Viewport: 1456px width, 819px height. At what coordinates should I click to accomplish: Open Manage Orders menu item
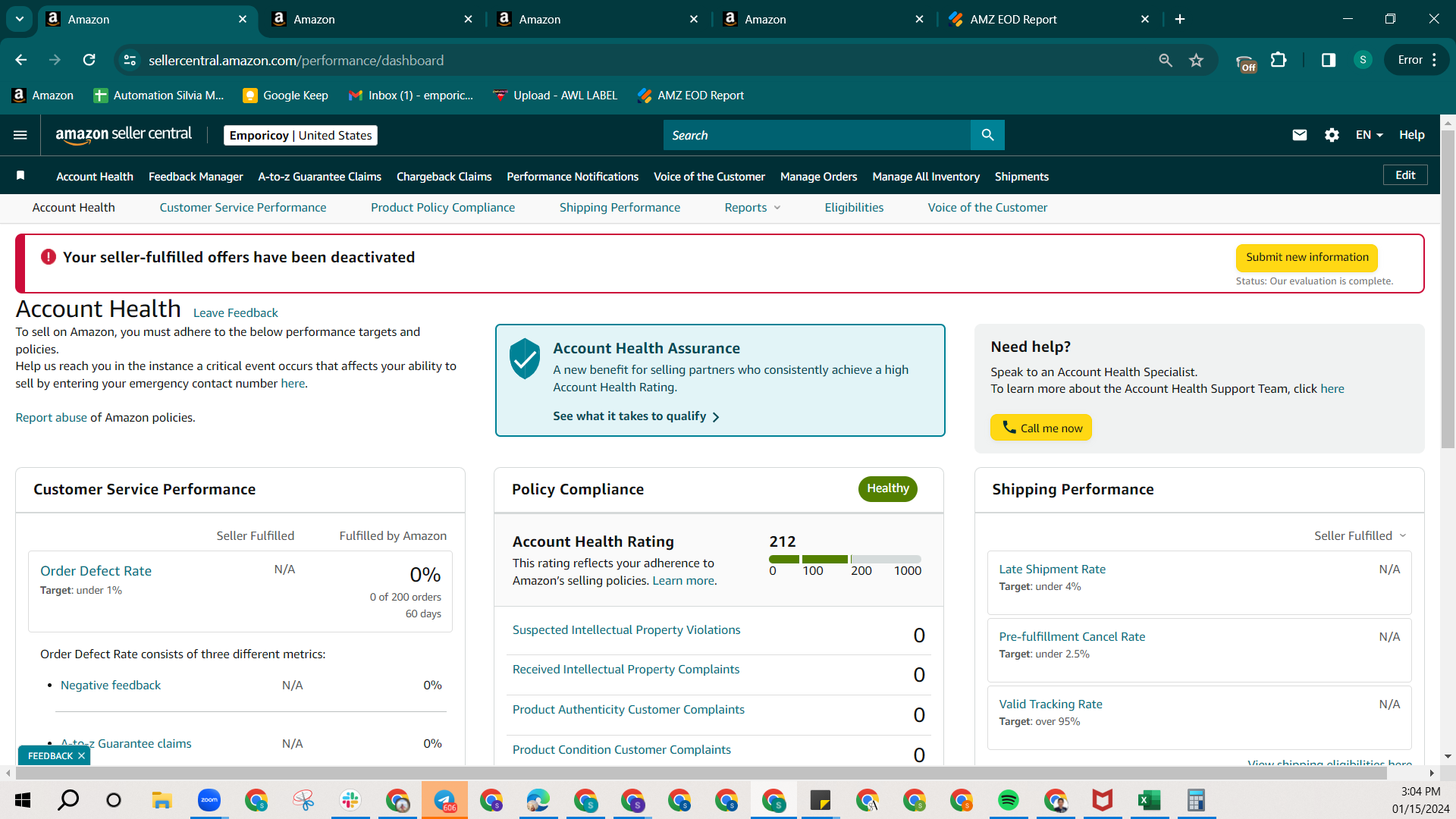(x=818, y=177)
